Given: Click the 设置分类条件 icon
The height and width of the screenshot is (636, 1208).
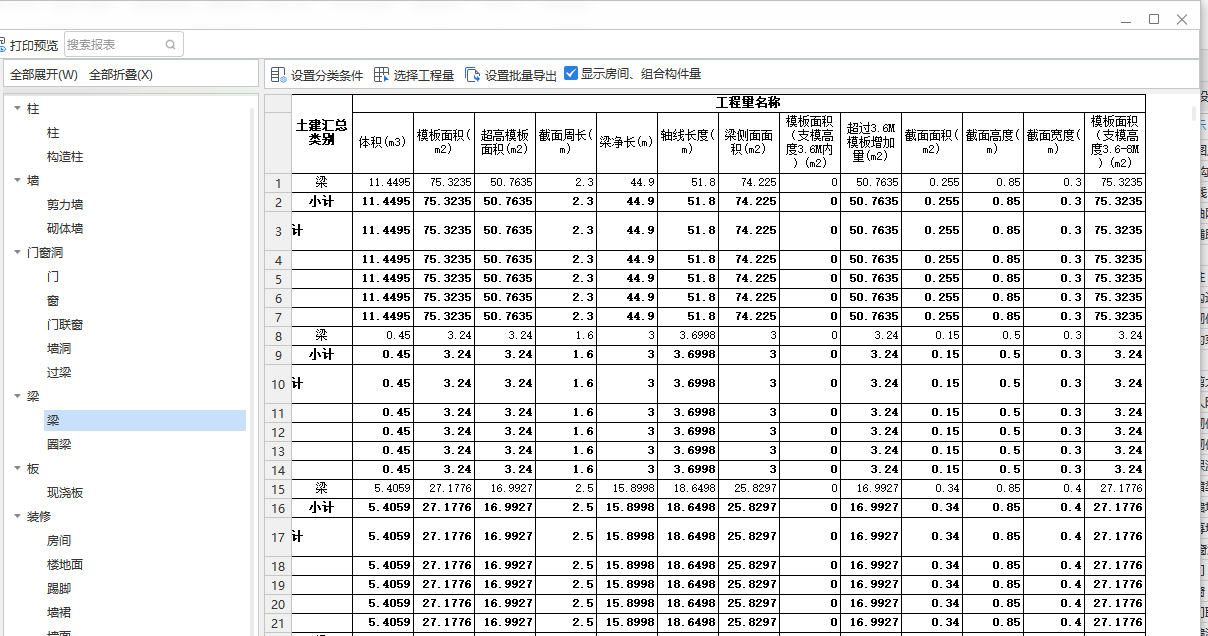Looking at the screenshot, I should 280,75.
